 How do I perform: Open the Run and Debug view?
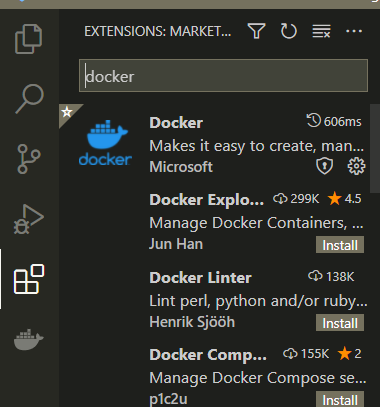point(29,219)
